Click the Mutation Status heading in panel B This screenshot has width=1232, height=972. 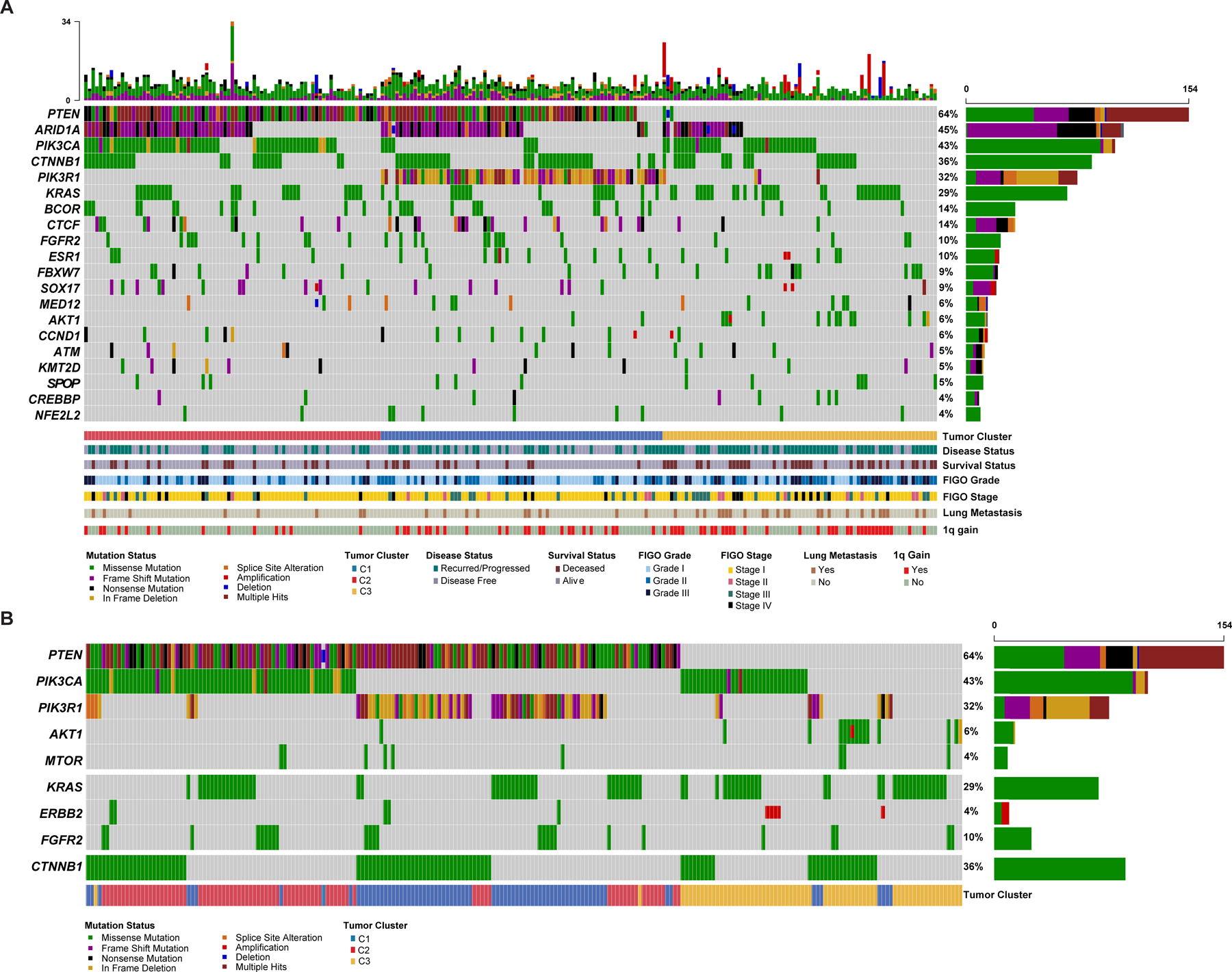pyautogui.click(x=120, y=925)
